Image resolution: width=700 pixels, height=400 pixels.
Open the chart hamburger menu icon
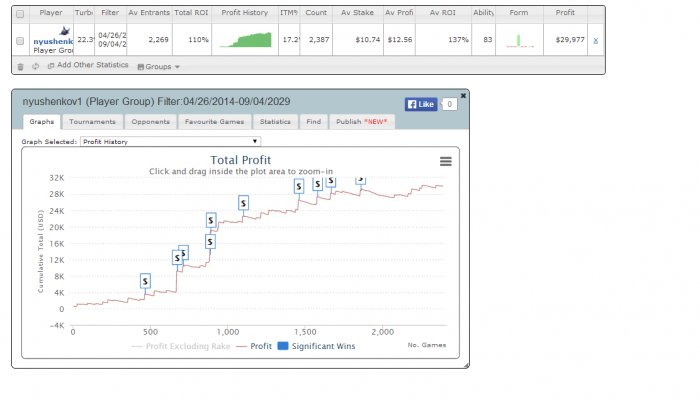[x=446, y=161]
